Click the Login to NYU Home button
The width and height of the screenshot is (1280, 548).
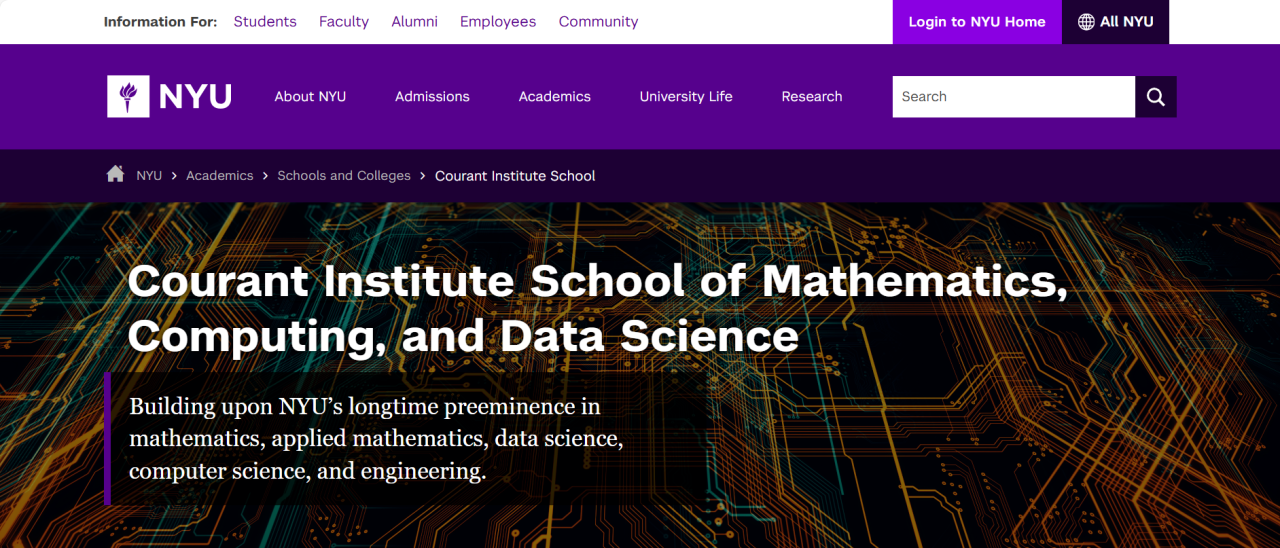click(x=977, y=22)
